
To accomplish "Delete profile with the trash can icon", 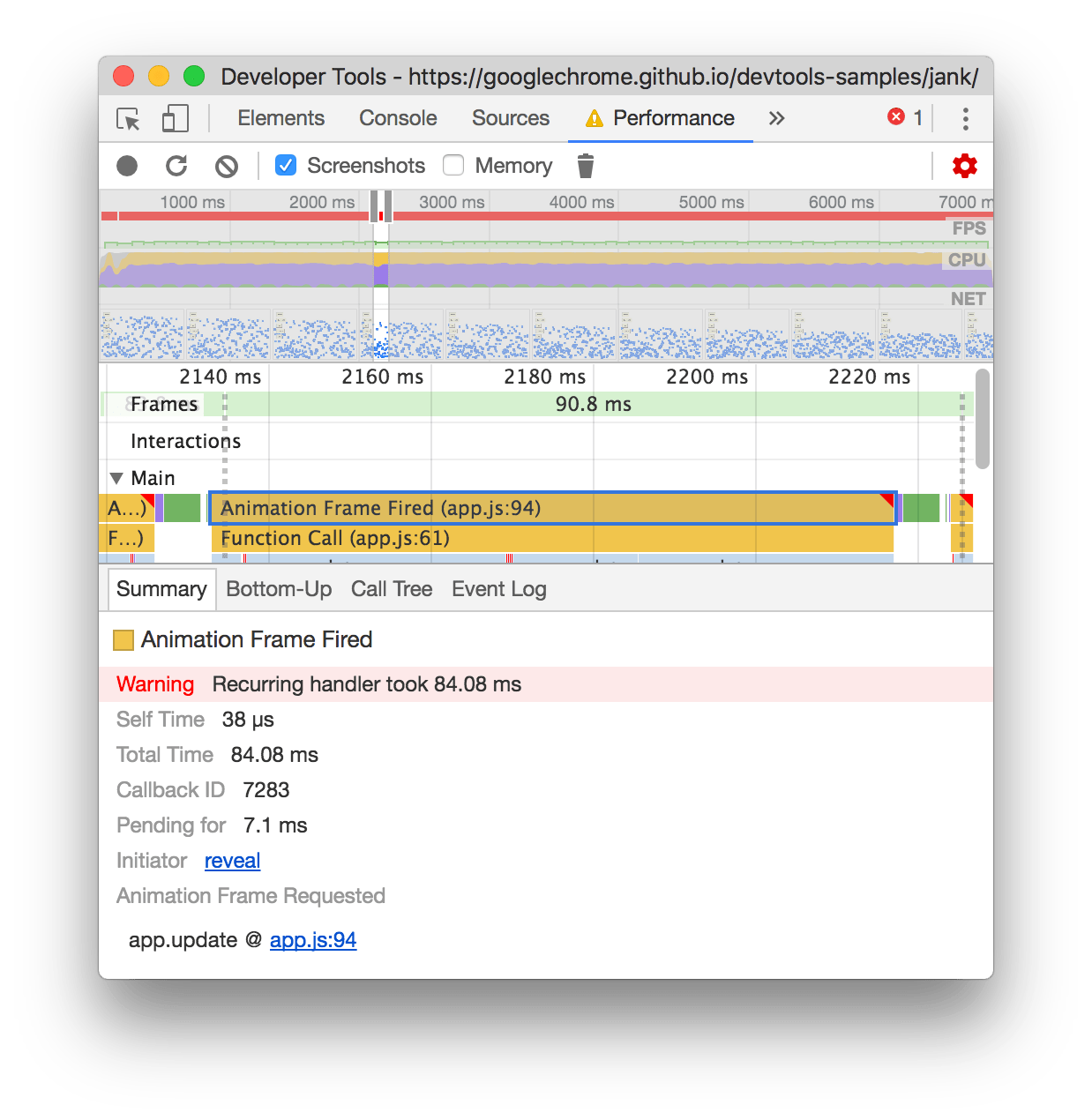I will (x=586, y=166).
